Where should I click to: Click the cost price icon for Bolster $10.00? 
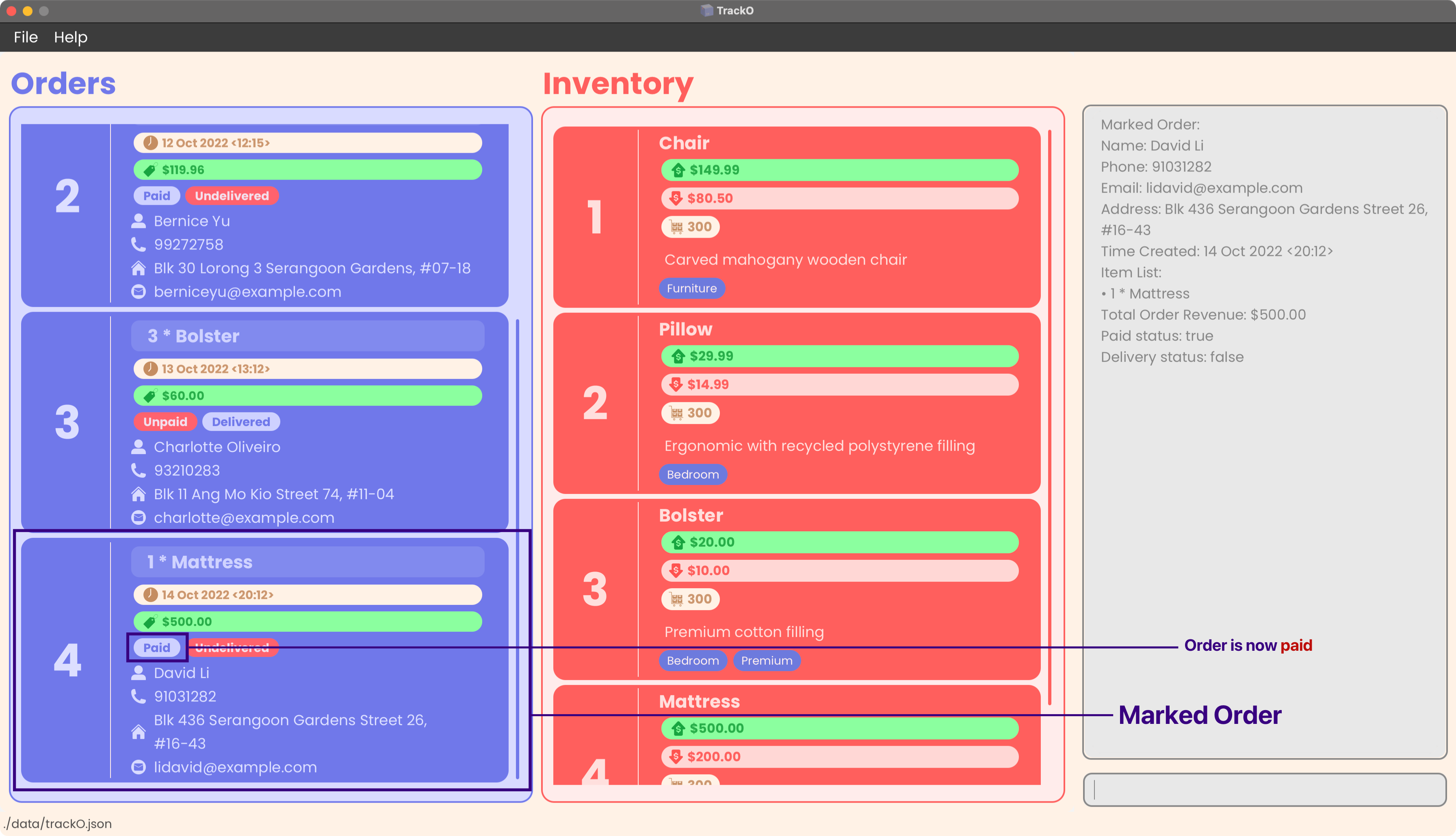[676, 570]
